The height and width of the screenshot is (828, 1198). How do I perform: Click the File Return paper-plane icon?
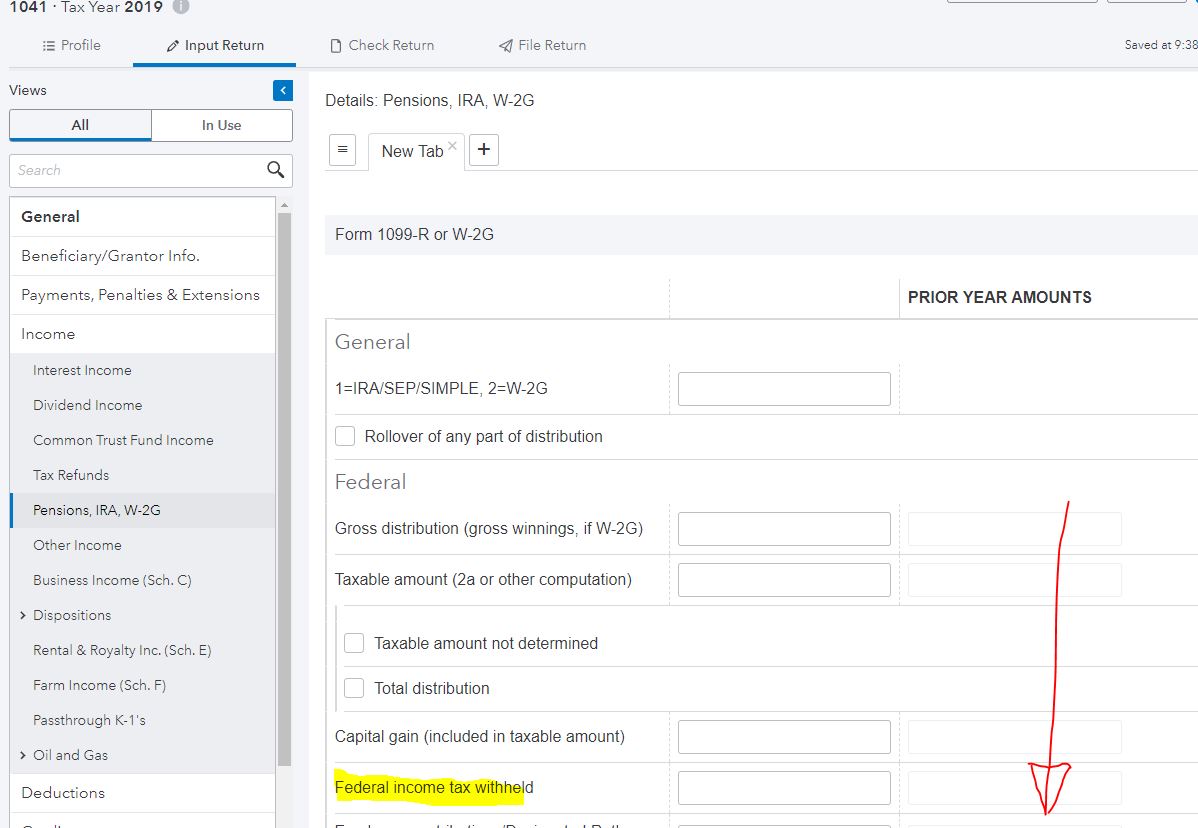[x=505, y=45]
